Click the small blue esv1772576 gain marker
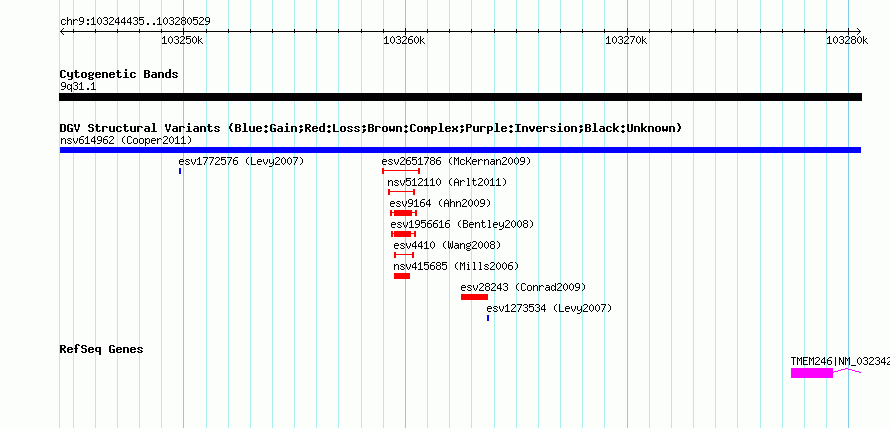The height and width of the screenshot is (428, 890). pyautogui.click(x=180, y=171)
